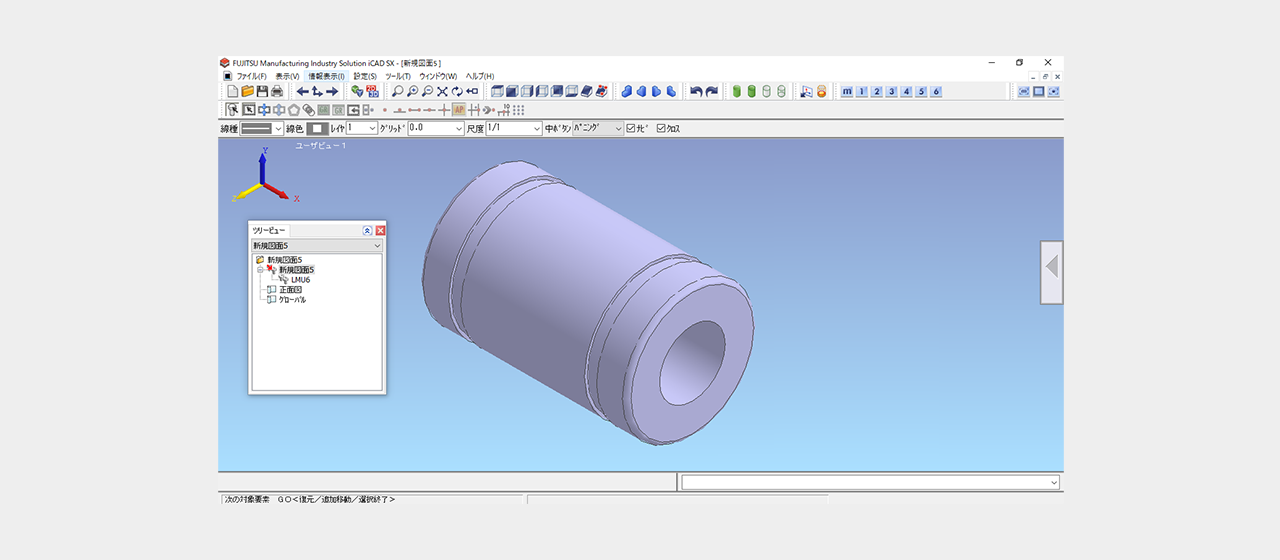This screenshot has height=560, width=1280.
Task: Click the layer '3' button
Action: click(x=891, y=92)
